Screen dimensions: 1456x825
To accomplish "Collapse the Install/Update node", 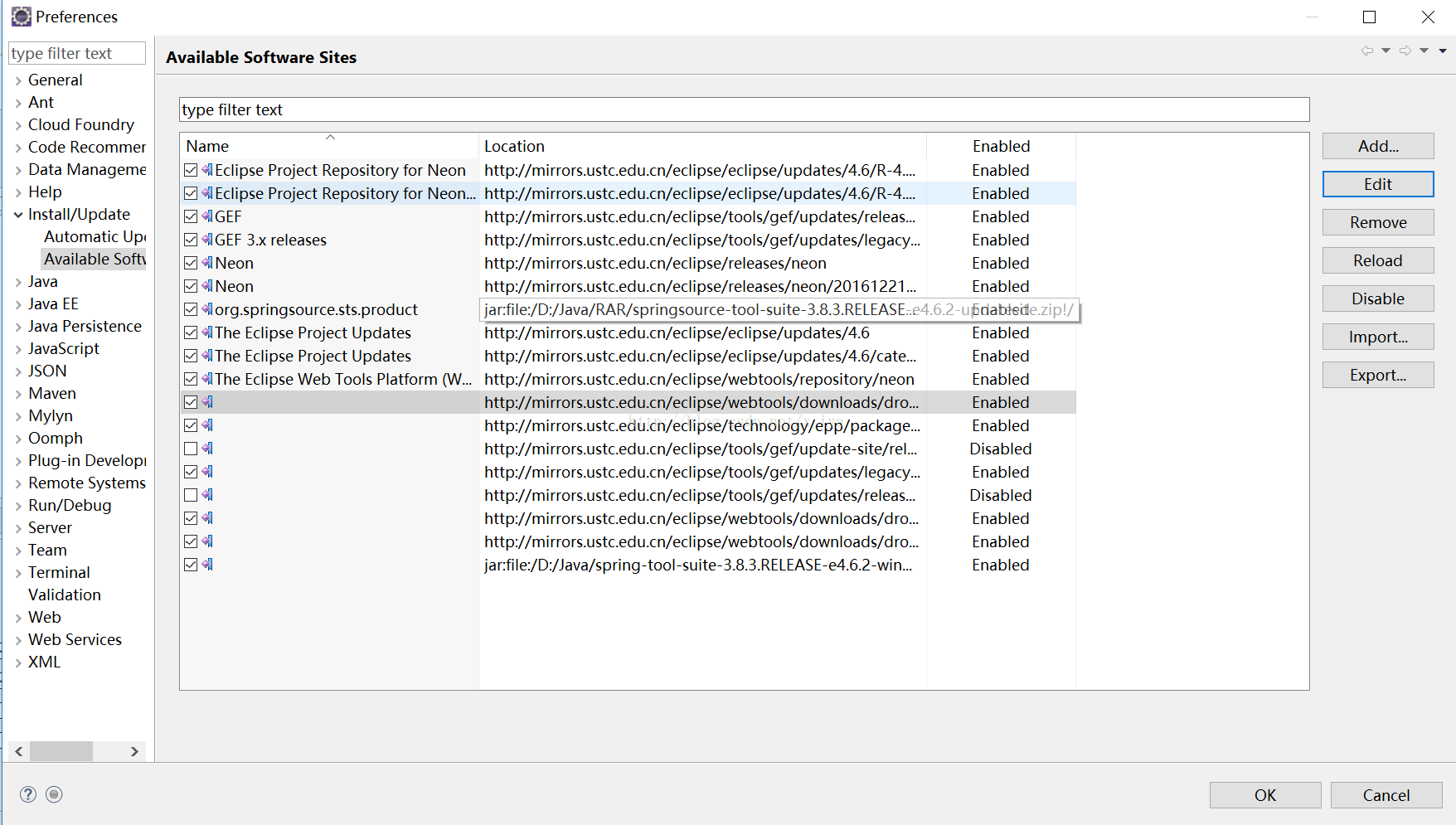I will pos(18,215).
